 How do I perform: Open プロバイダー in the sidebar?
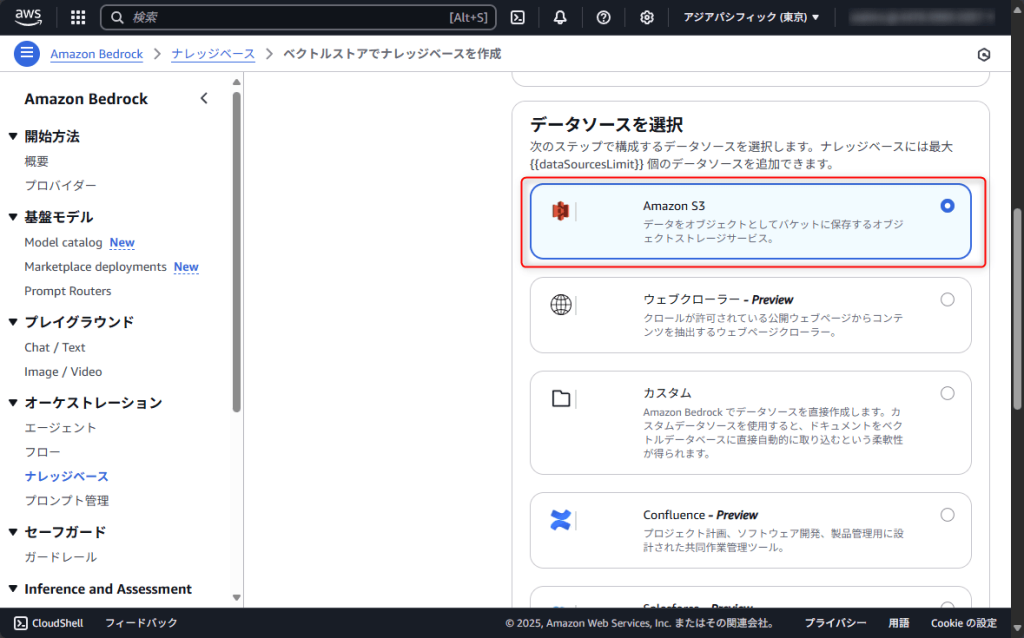point(60,185)
